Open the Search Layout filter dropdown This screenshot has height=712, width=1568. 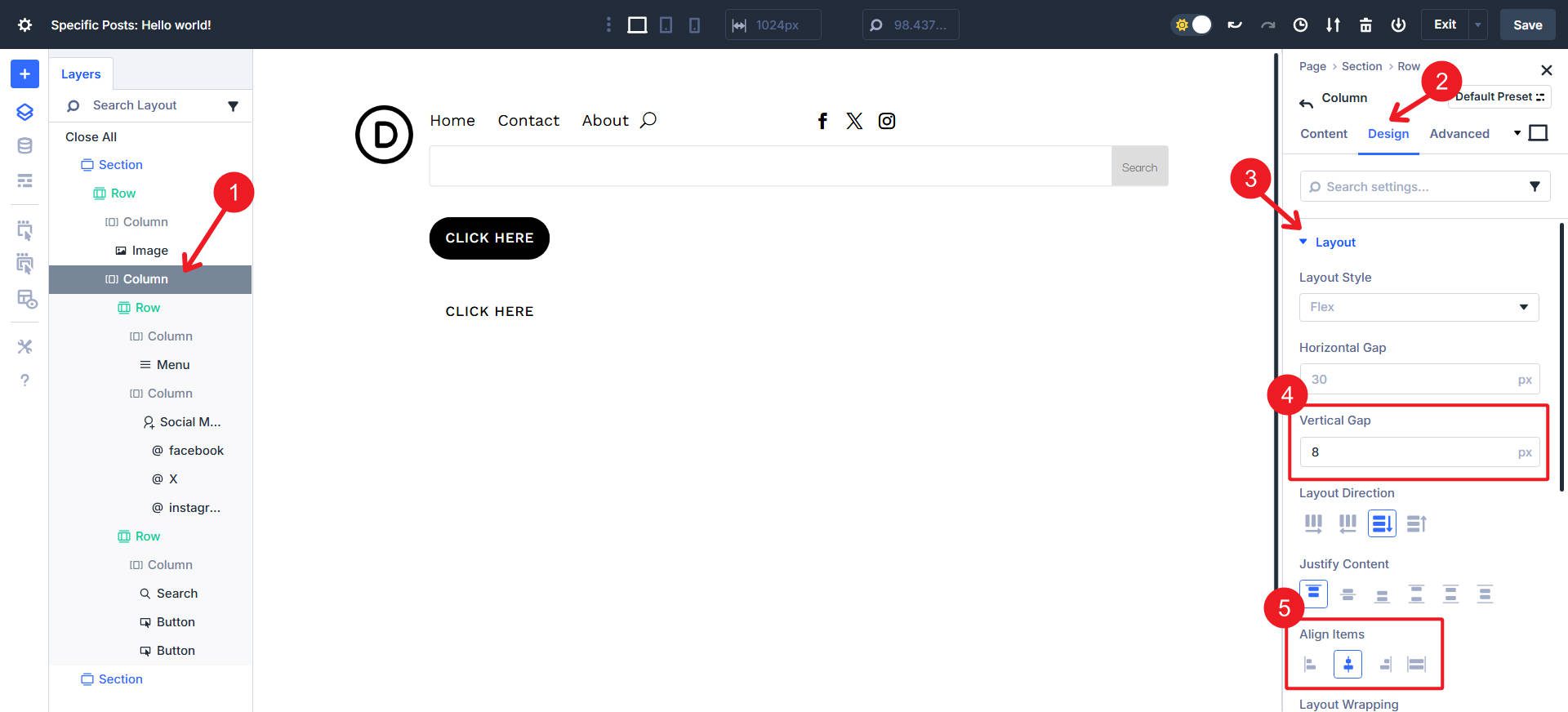(233, 106)
